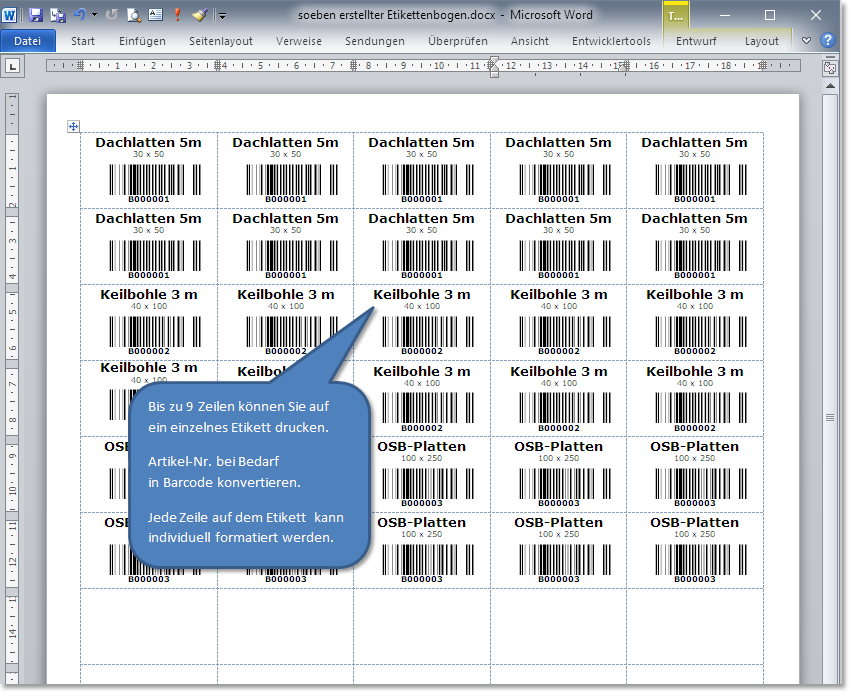Close the Word window

(816, 15)
